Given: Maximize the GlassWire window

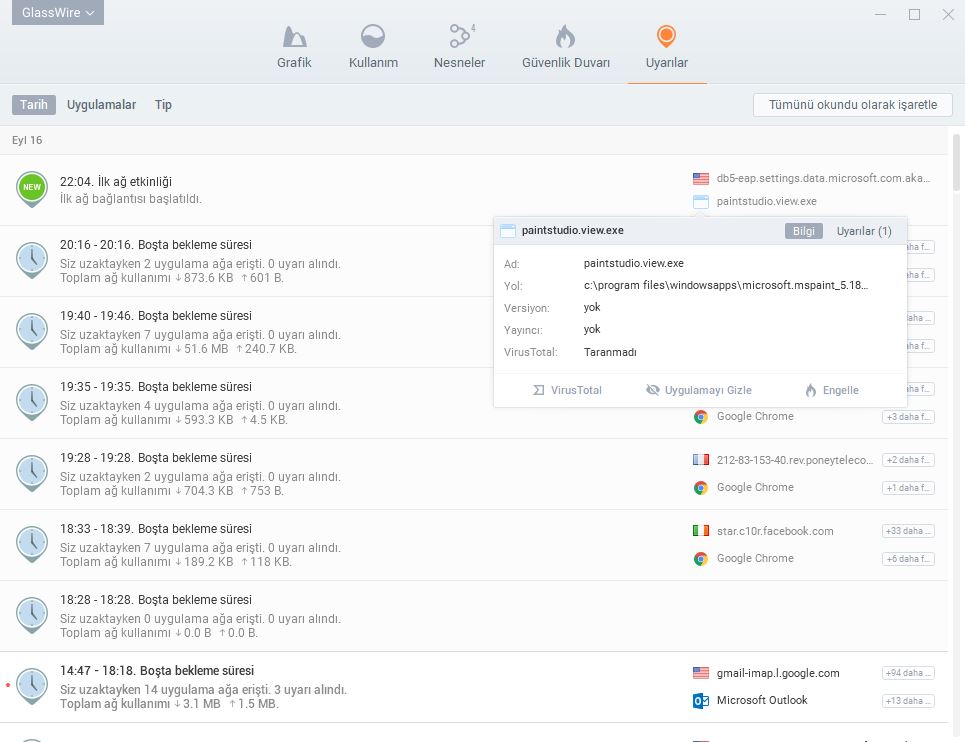Looking at the screenshot, I should tap(915, 14).
